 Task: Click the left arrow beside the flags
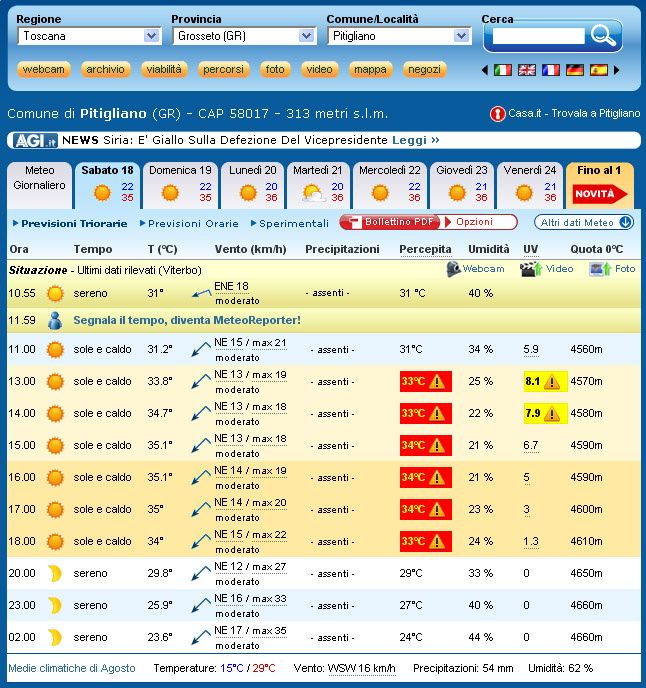tap(485, 70)
